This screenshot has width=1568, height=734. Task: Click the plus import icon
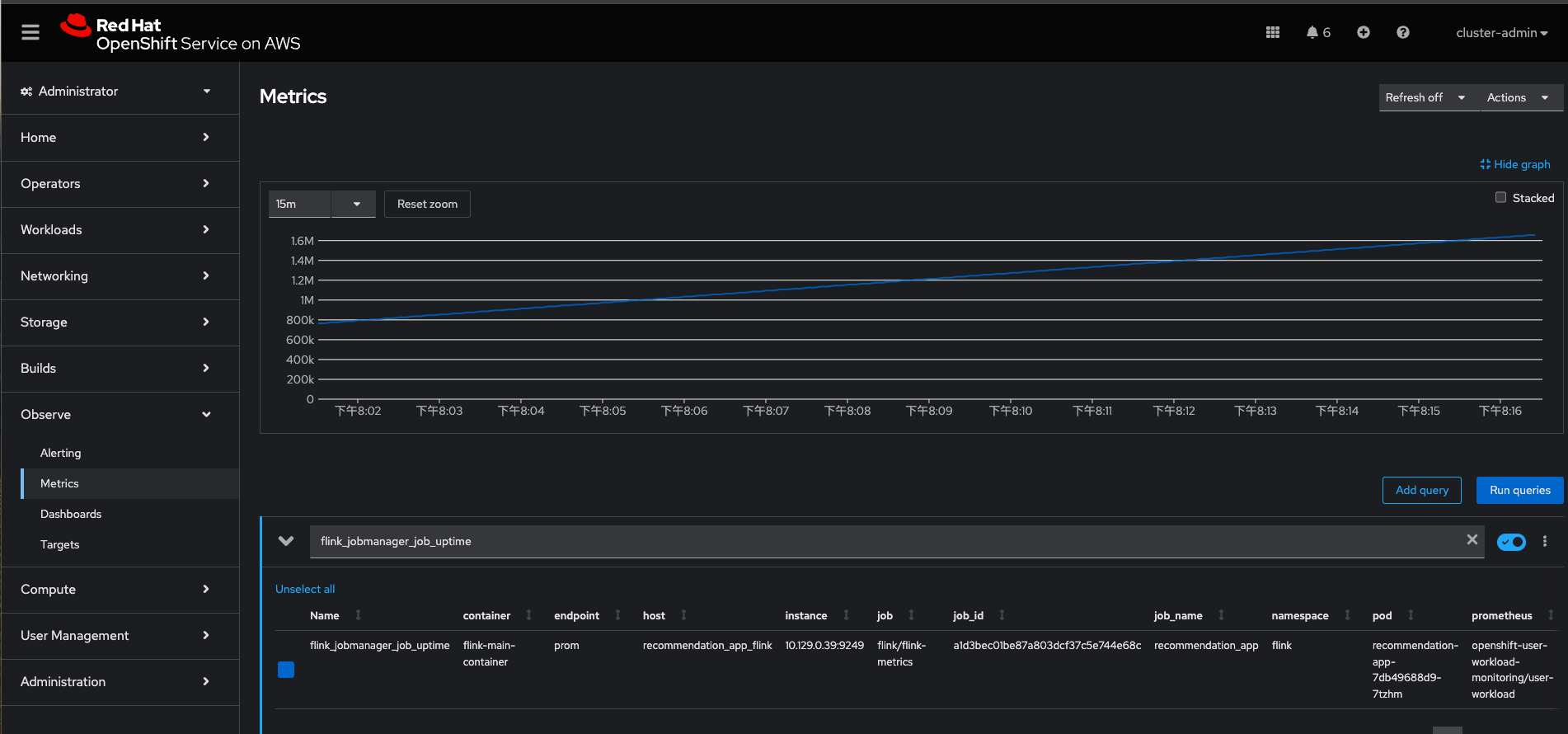point(1364,32)
